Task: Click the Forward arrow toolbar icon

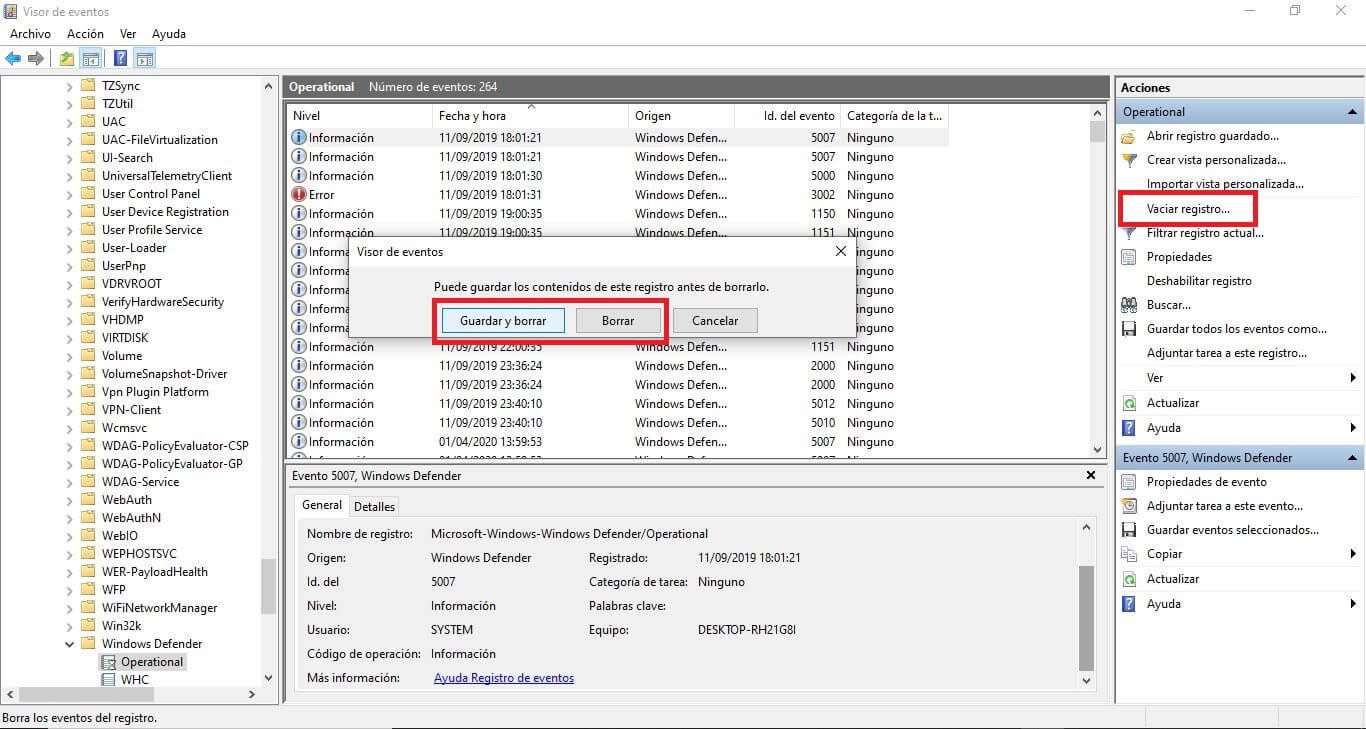Action: (x=36, y=59)
